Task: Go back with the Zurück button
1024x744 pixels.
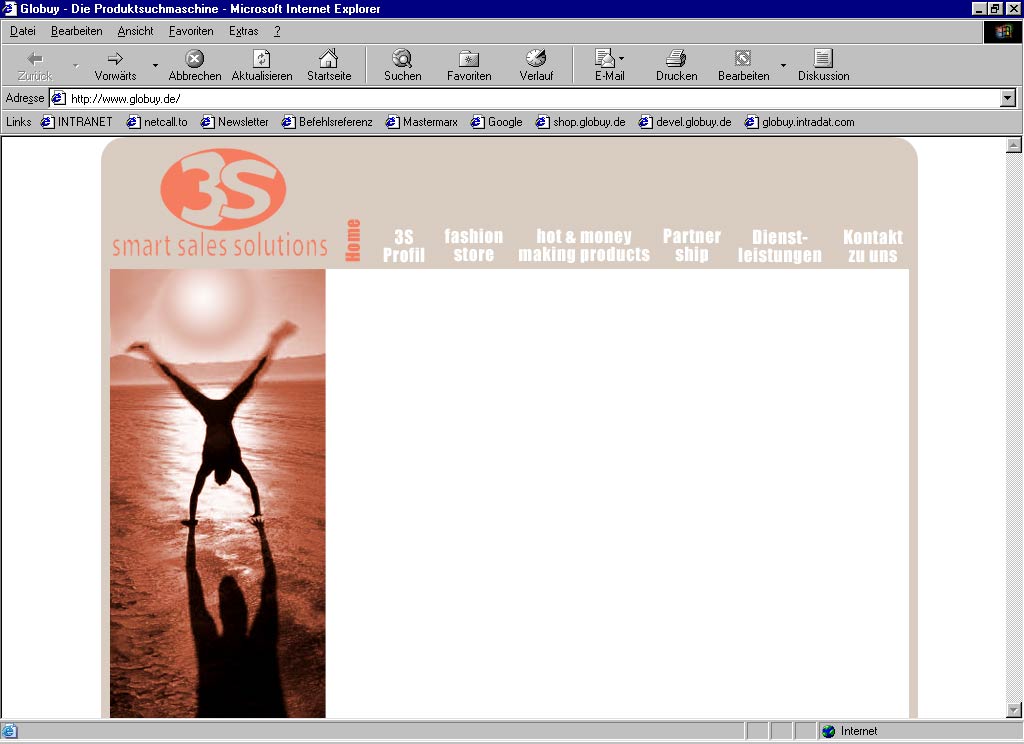Action: tap(35, 65)
